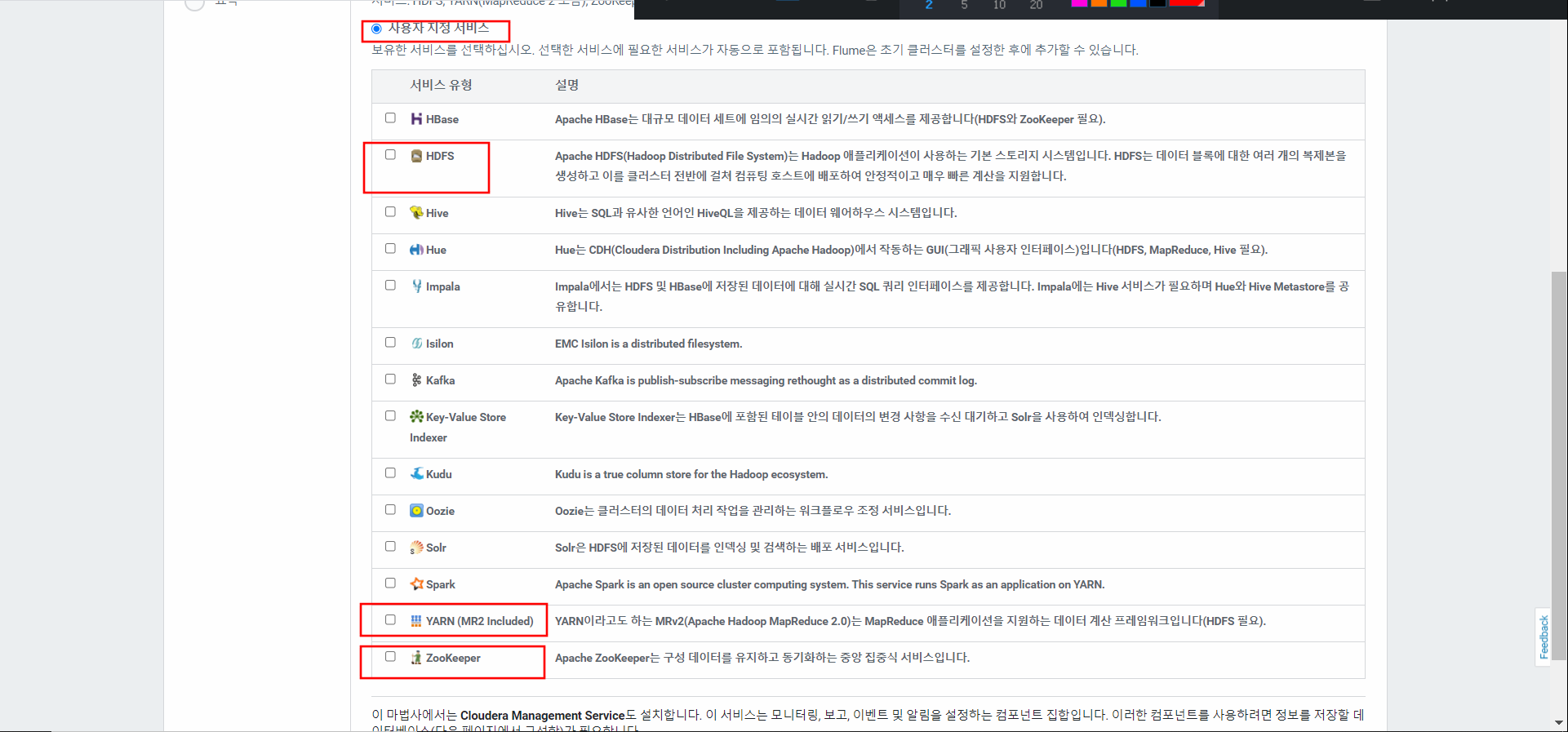Click 'Kudu is a true column store' text
Screen dimensions: 1568x732
coord(691,474)
